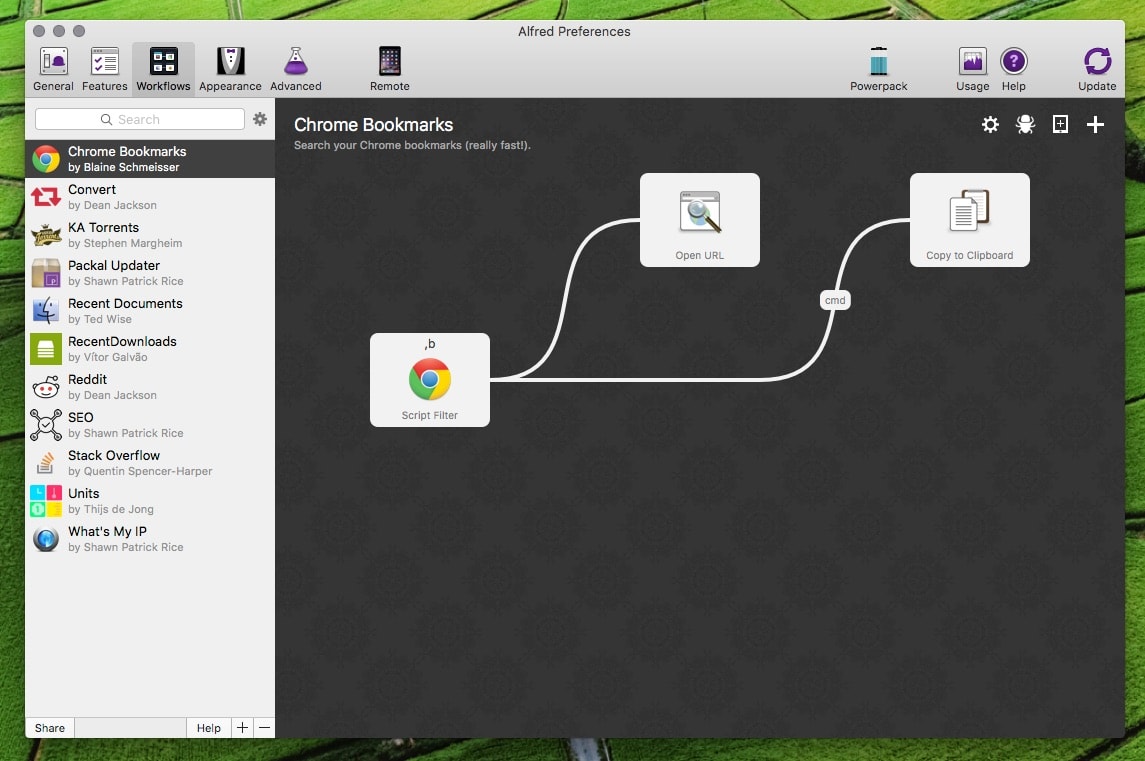Image resolution: width=1145 pixels, height=761 pixels.
Task: Select the Script Filter node
Action: coord(430,380)
